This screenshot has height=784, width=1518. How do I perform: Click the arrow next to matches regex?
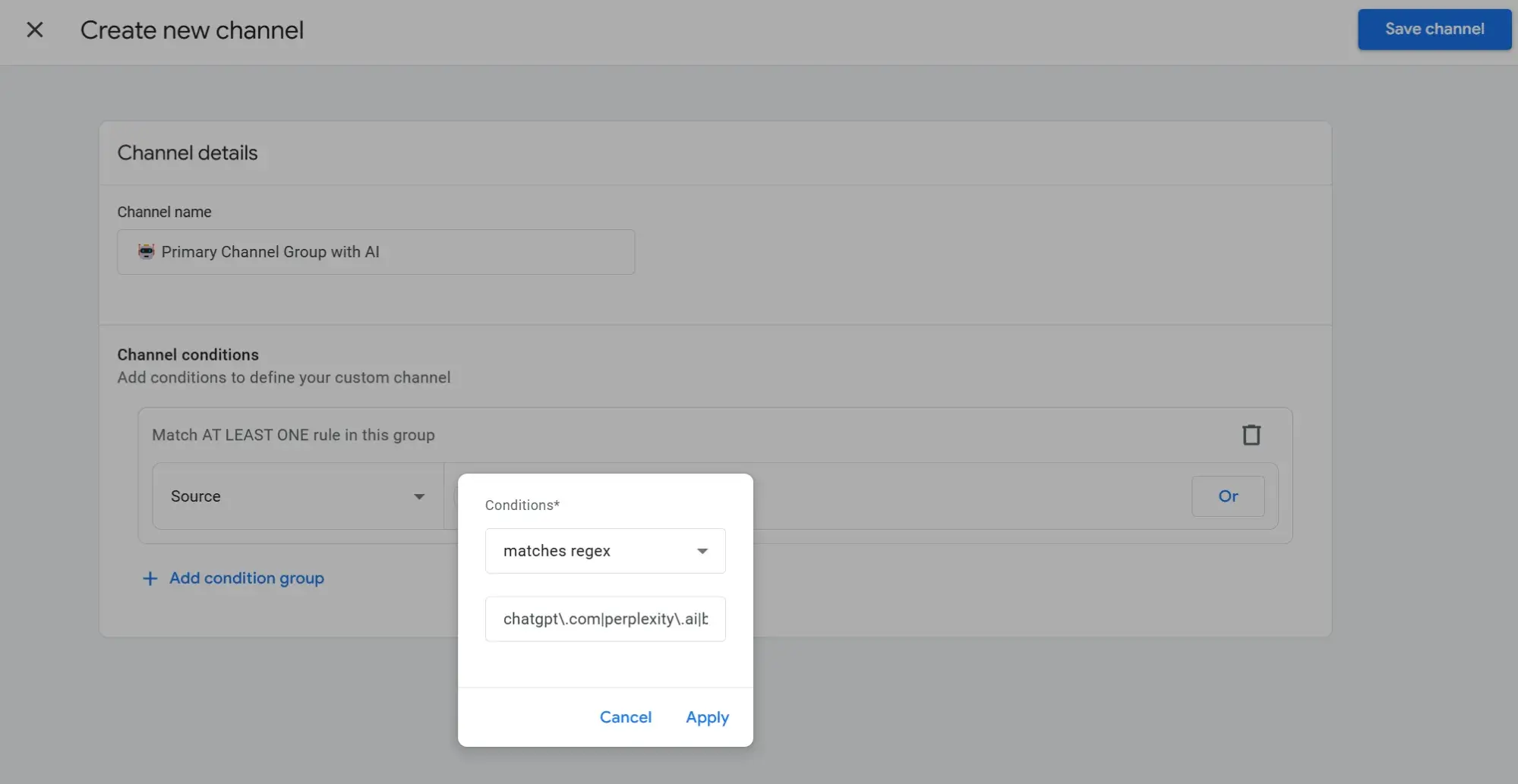702,551
